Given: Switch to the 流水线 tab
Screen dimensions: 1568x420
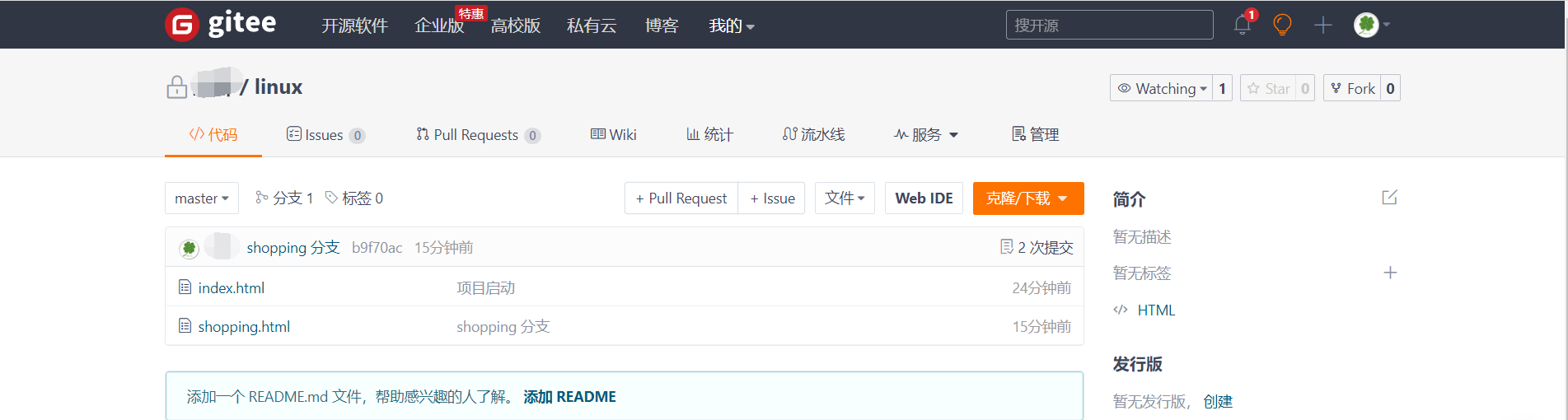Looking at the screenshot, I should click(x=814, y=134).
